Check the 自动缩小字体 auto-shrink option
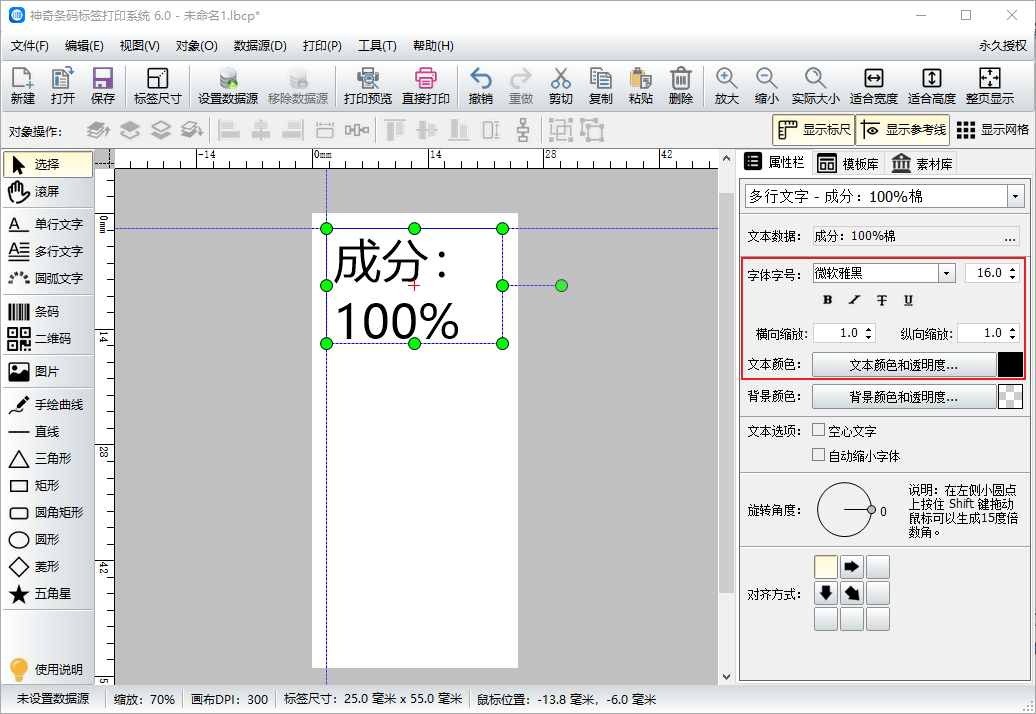 [x=819, y=455]
